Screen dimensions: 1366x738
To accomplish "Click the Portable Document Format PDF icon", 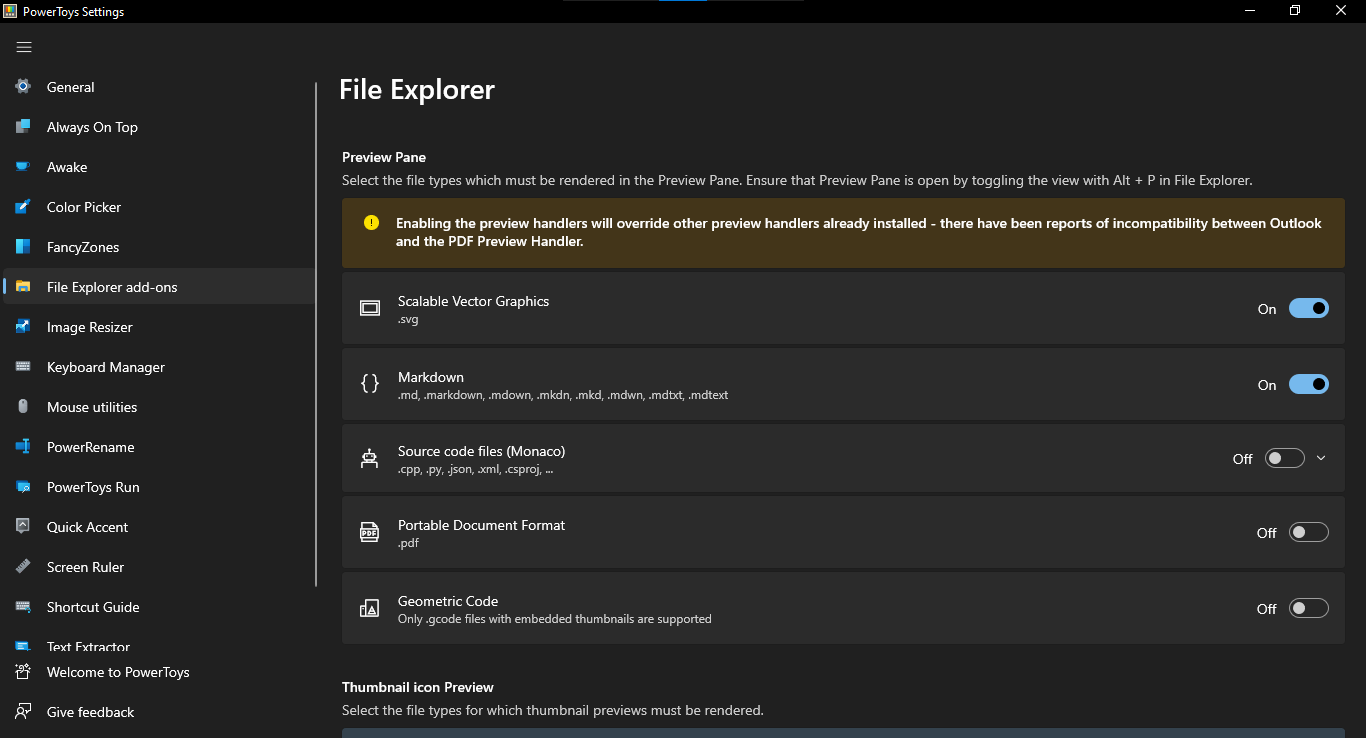I will 370,532.
